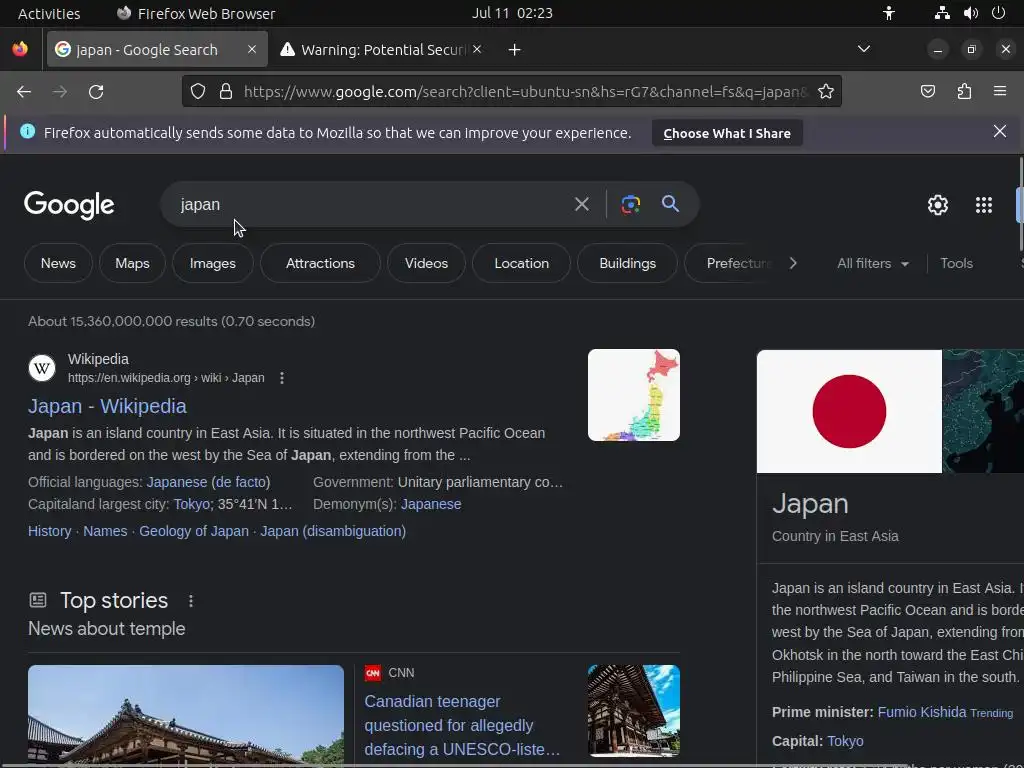Select the Attractions filter chip

(320, 263)
